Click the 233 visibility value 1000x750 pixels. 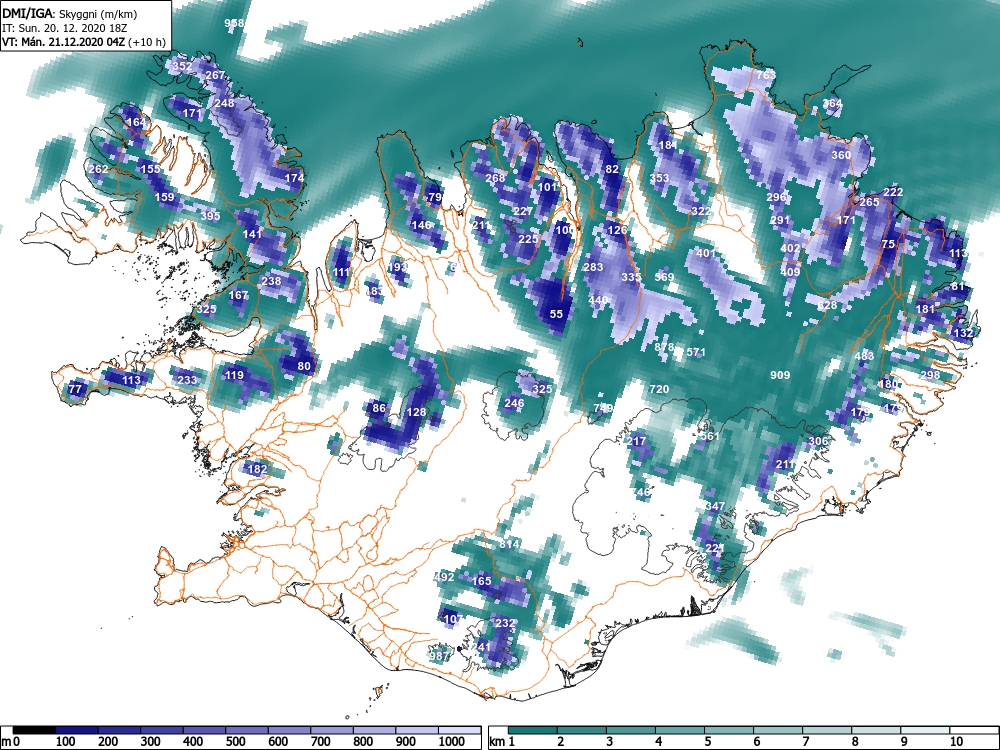[187, 380]
